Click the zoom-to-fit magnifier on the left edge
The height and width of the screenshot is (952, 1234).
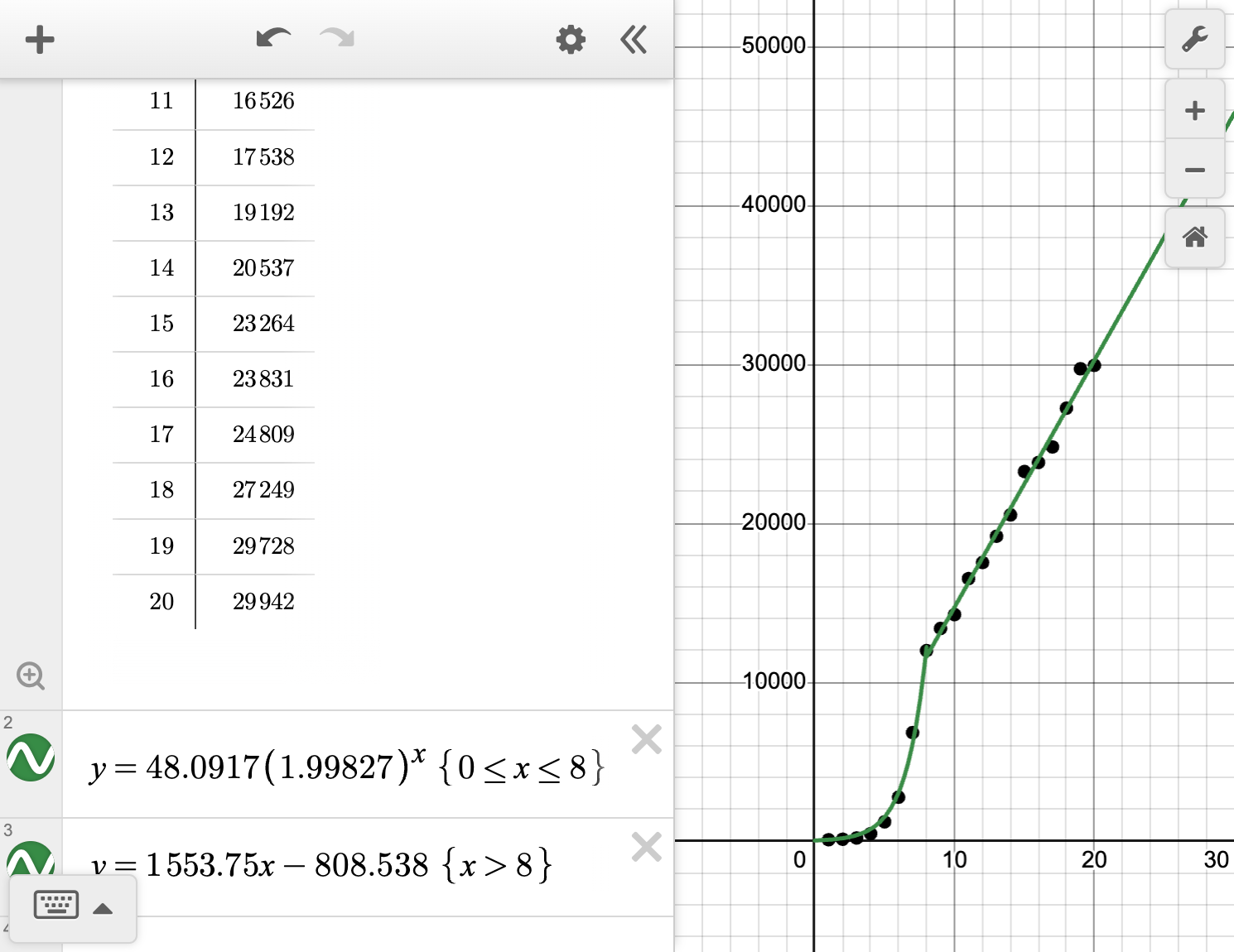[x=31, y=676]
